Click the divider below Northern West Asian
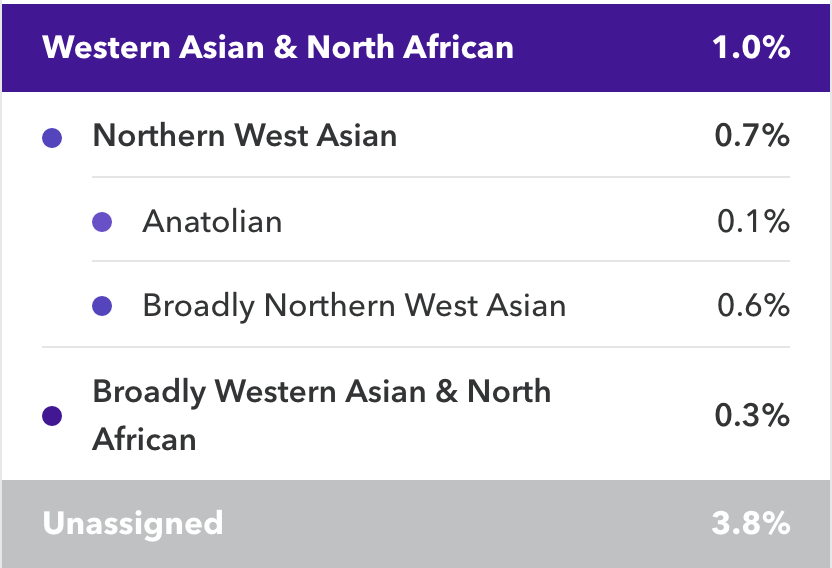This screenshot has width=832, height=568. coord(440,178)
